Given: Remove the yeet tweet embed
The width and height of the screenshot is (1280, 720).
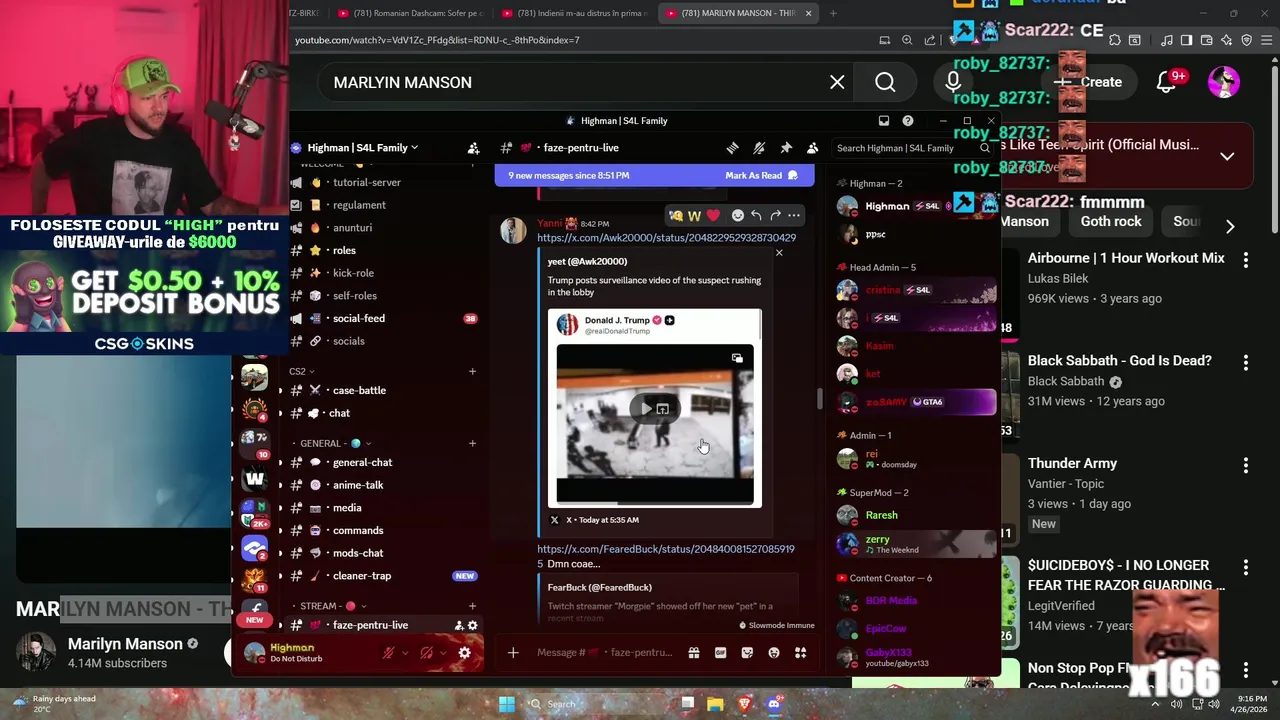Looking at the screenshot, I should 779,252.
